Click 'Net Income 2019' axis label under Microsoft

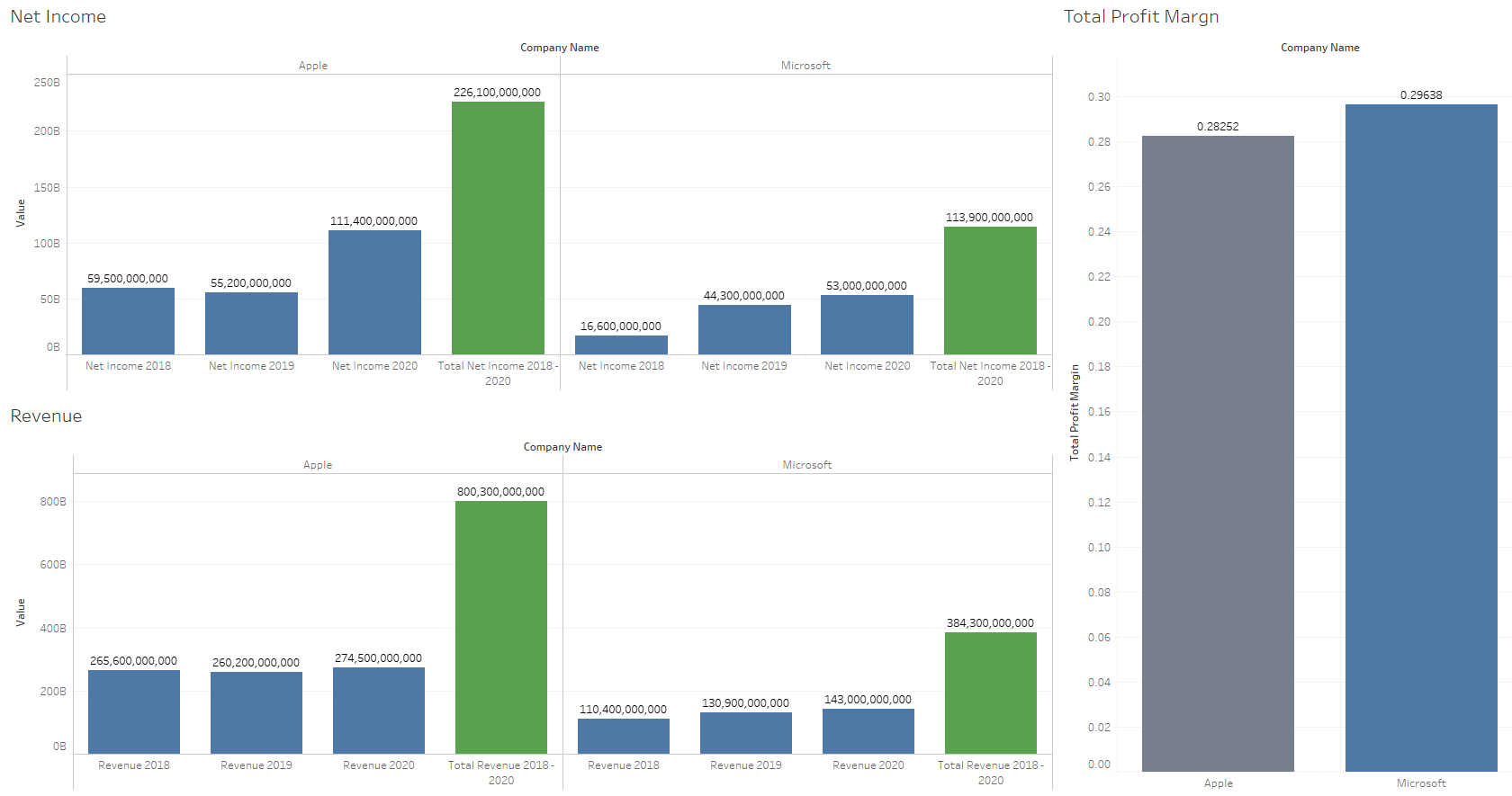(744, 366)
